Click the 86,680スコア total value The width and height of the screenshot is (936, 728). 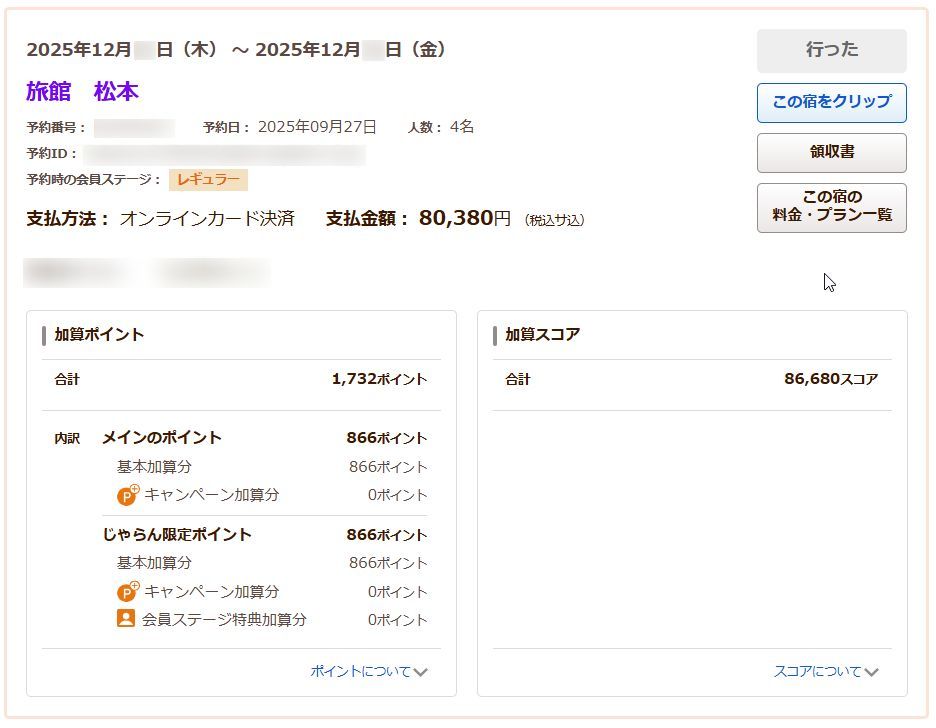click(x=830, y=380)
